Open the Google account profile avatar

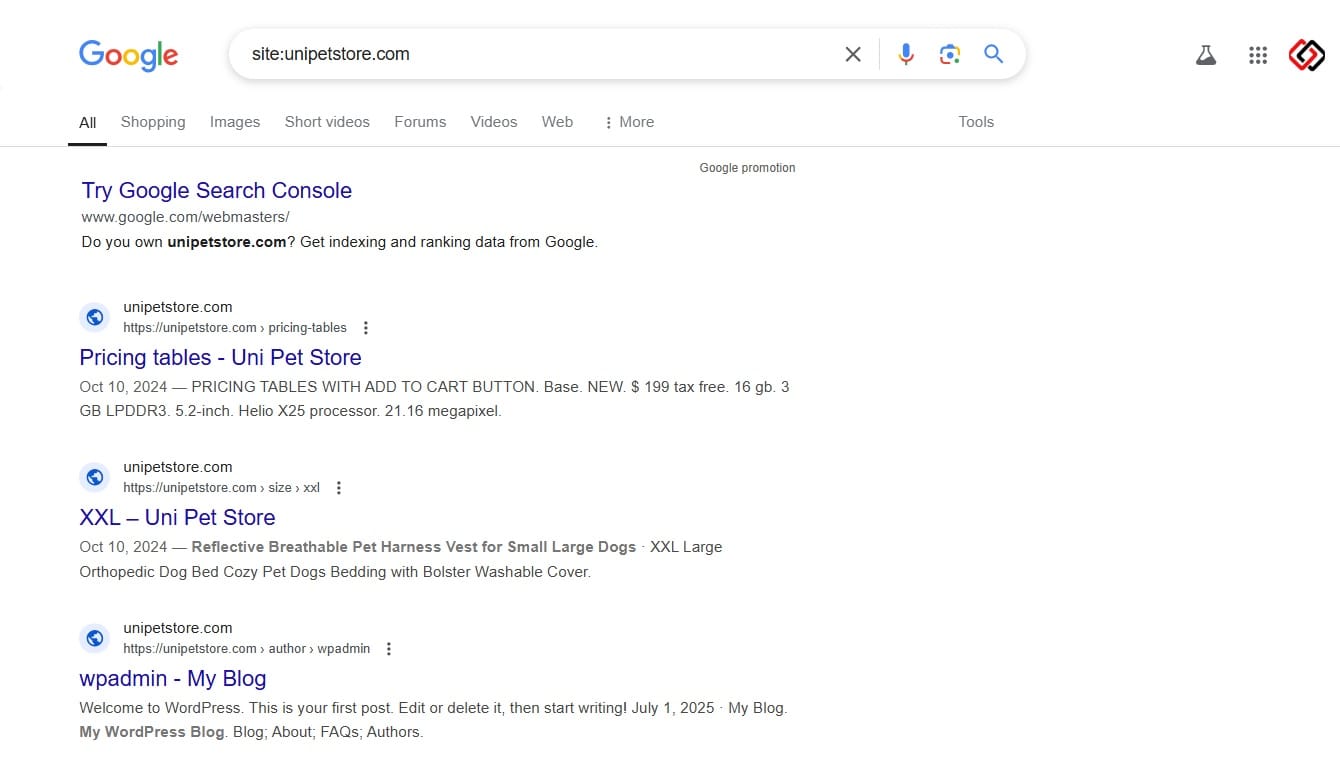(x=1306, y=55)
